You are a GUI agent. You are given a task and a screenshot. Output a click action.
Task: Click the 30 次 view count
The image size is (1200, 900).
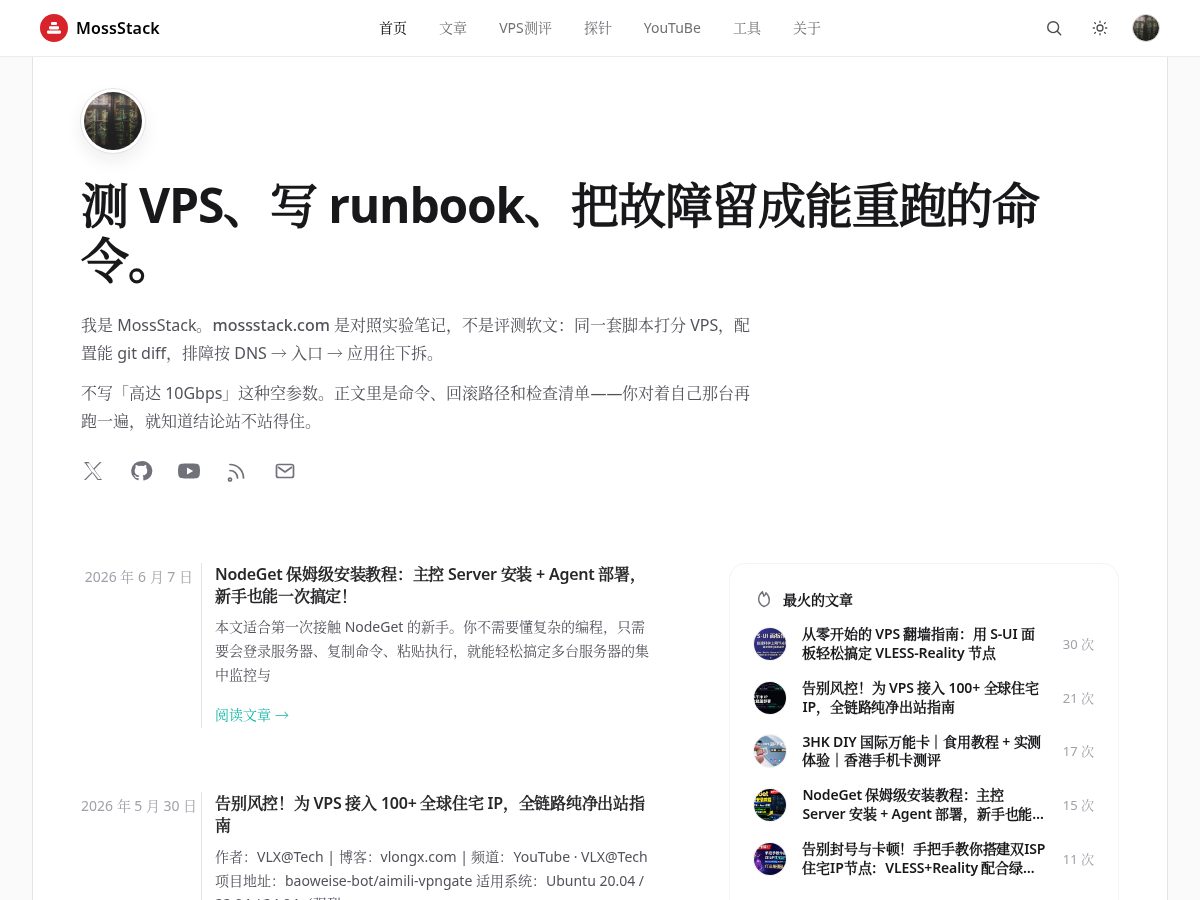(x=1078, y=644)
